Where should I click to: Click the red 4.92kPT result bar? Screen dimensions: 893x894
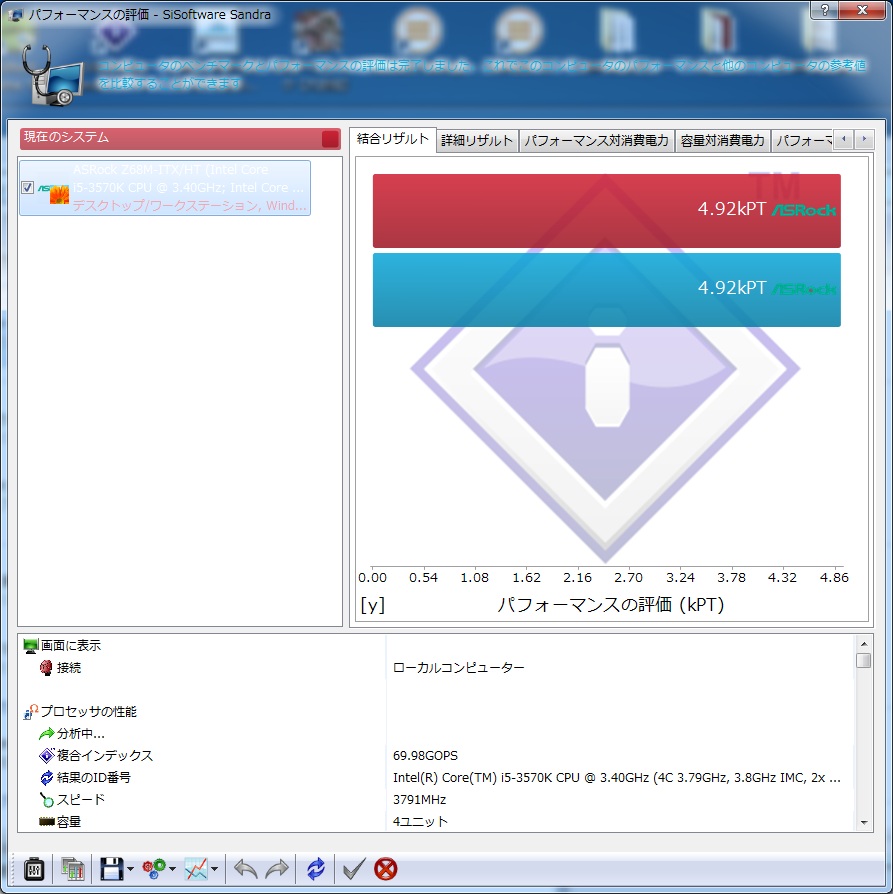pyautogui.click(x=607, y=210)
